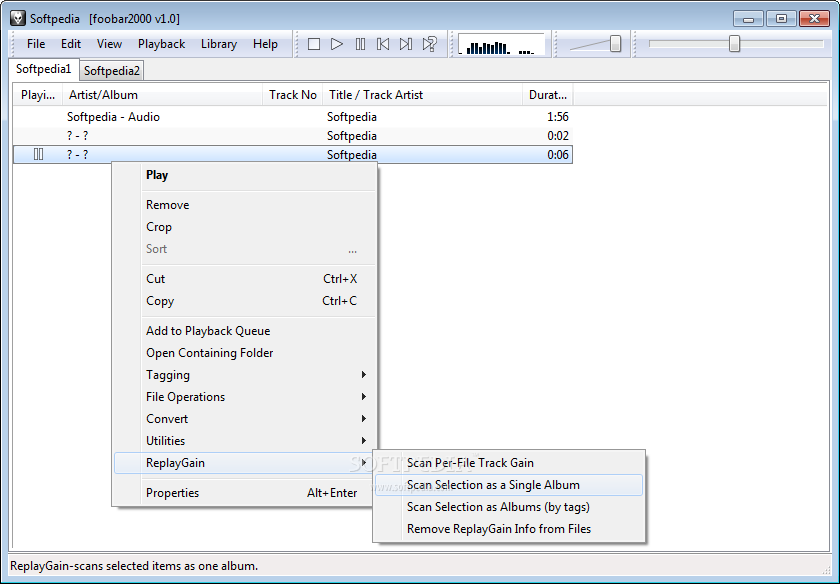Click the pause indicator in the playing row
The image size is (840, 584).
[x=39, y=154]
